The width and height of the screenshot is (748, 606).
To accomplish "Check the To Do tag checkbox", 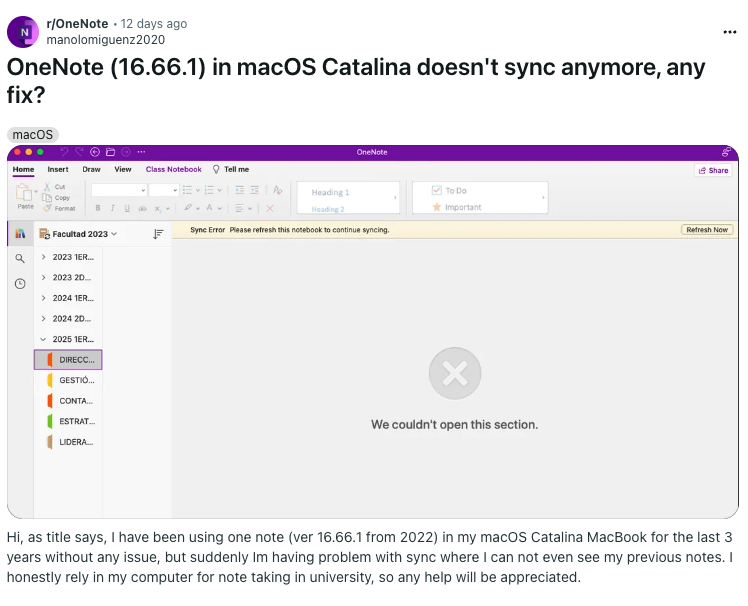I will [436, 190].
